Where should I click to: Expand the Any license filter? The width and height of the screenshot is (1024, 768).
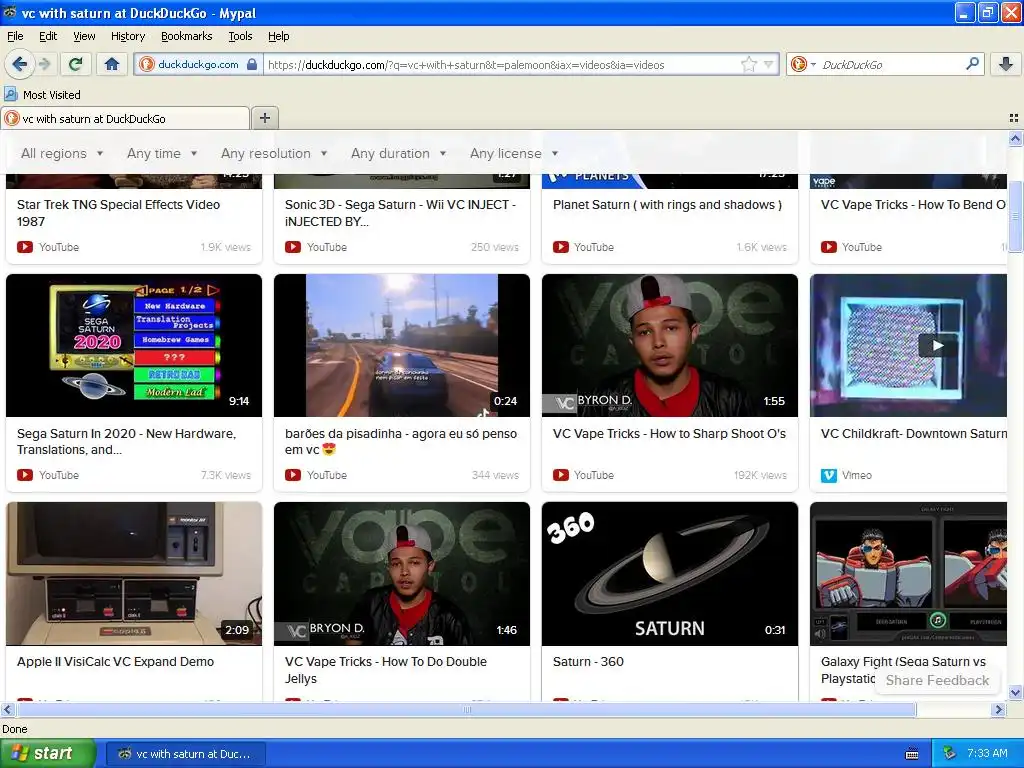coord(514,153)
